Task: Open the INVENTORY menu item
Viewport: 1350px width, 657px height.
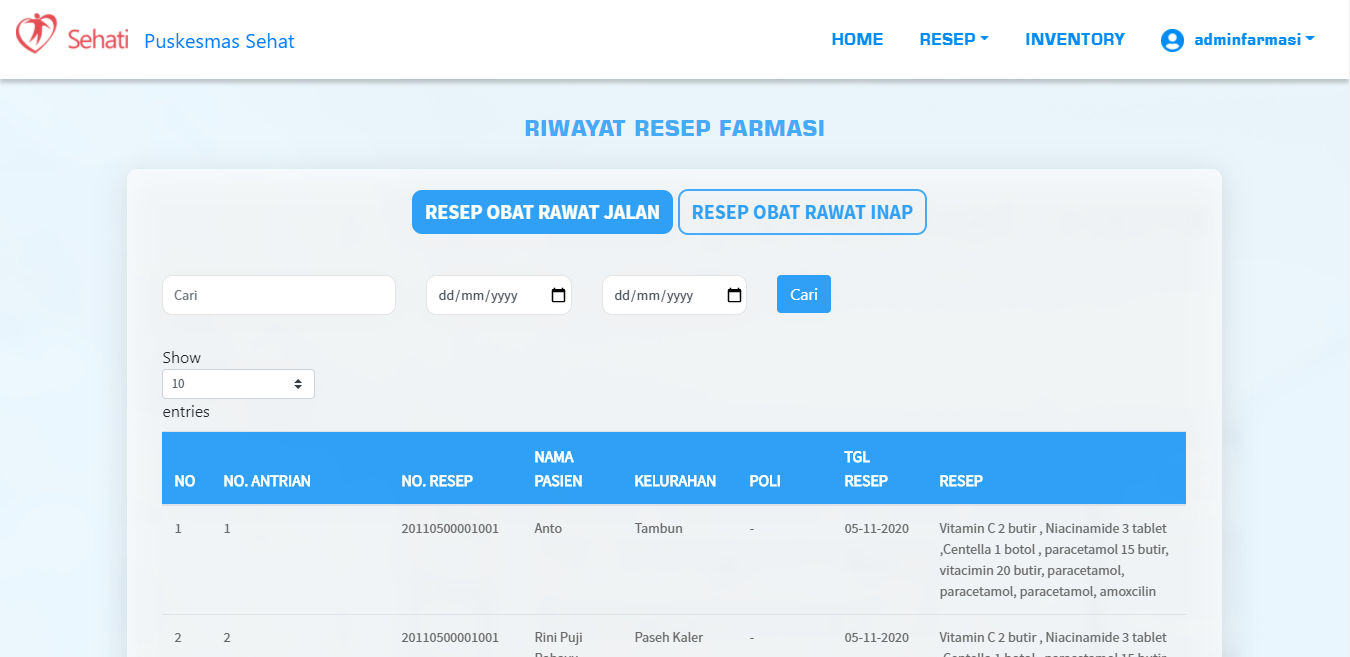Action: [x=1074, y=40]
